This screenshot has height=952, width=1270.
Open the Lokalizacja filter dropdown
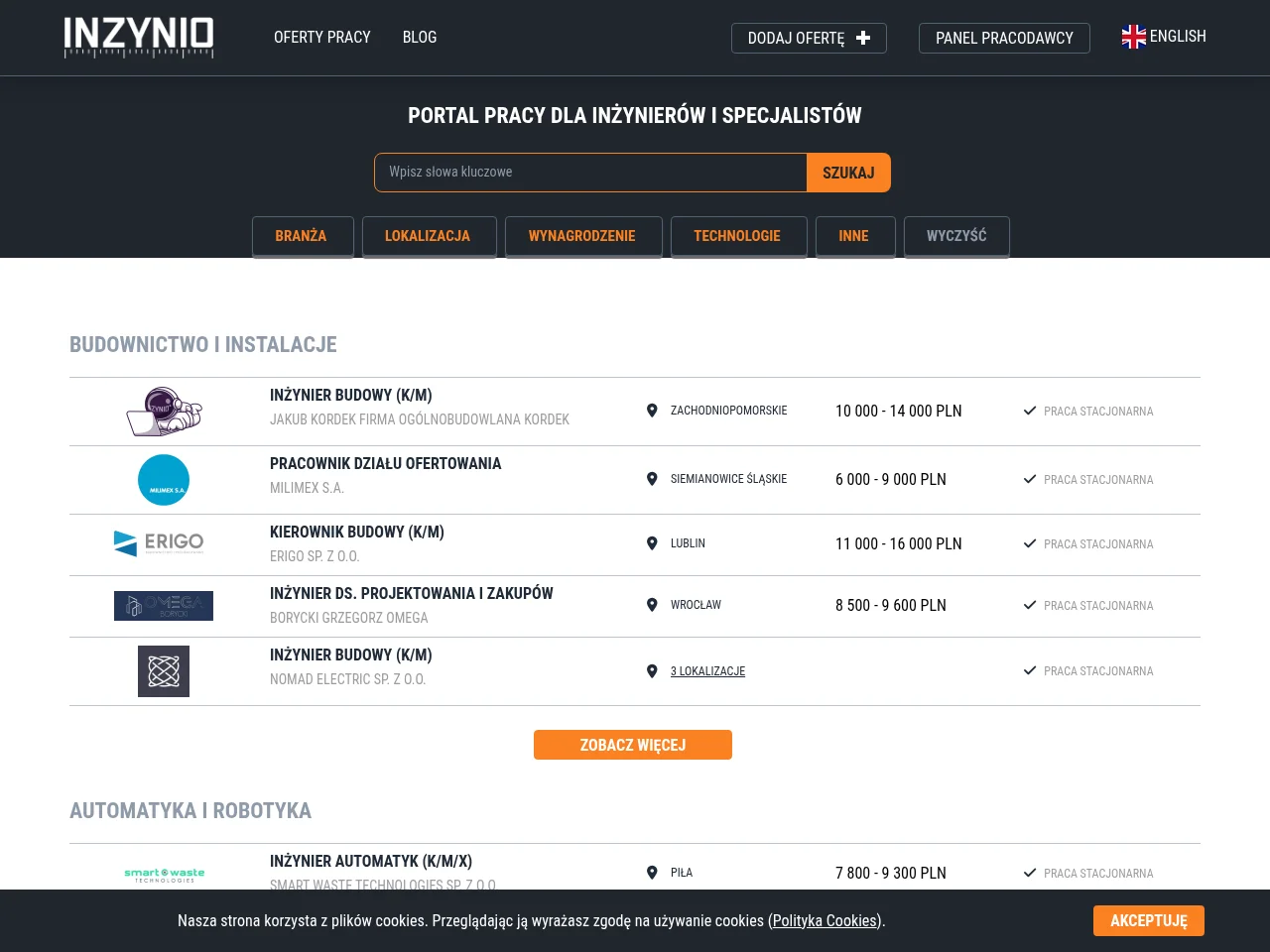pyautogui.click(x=429, y=236)
